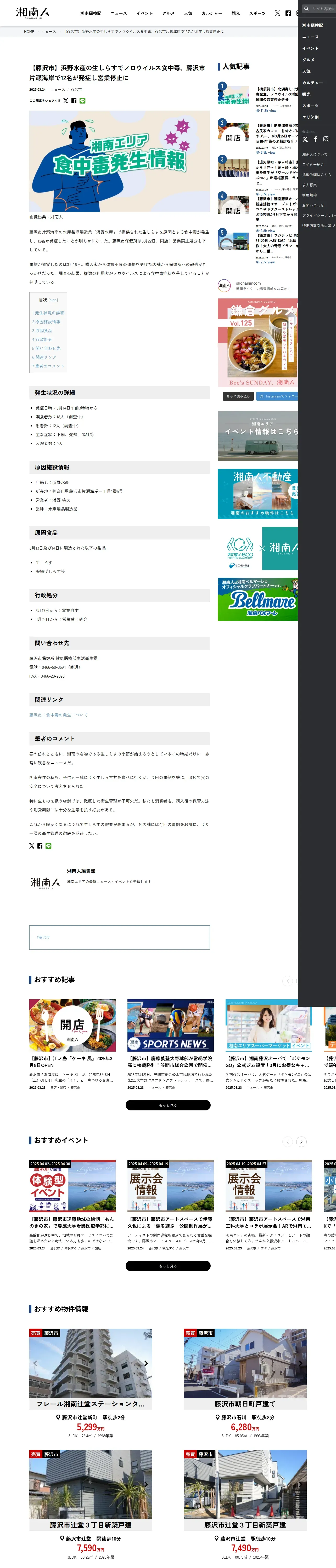Screen dimensions: 336x1568
Task: Jump to 原因施設情報 in table of contents
Action: tap(46, 322)
